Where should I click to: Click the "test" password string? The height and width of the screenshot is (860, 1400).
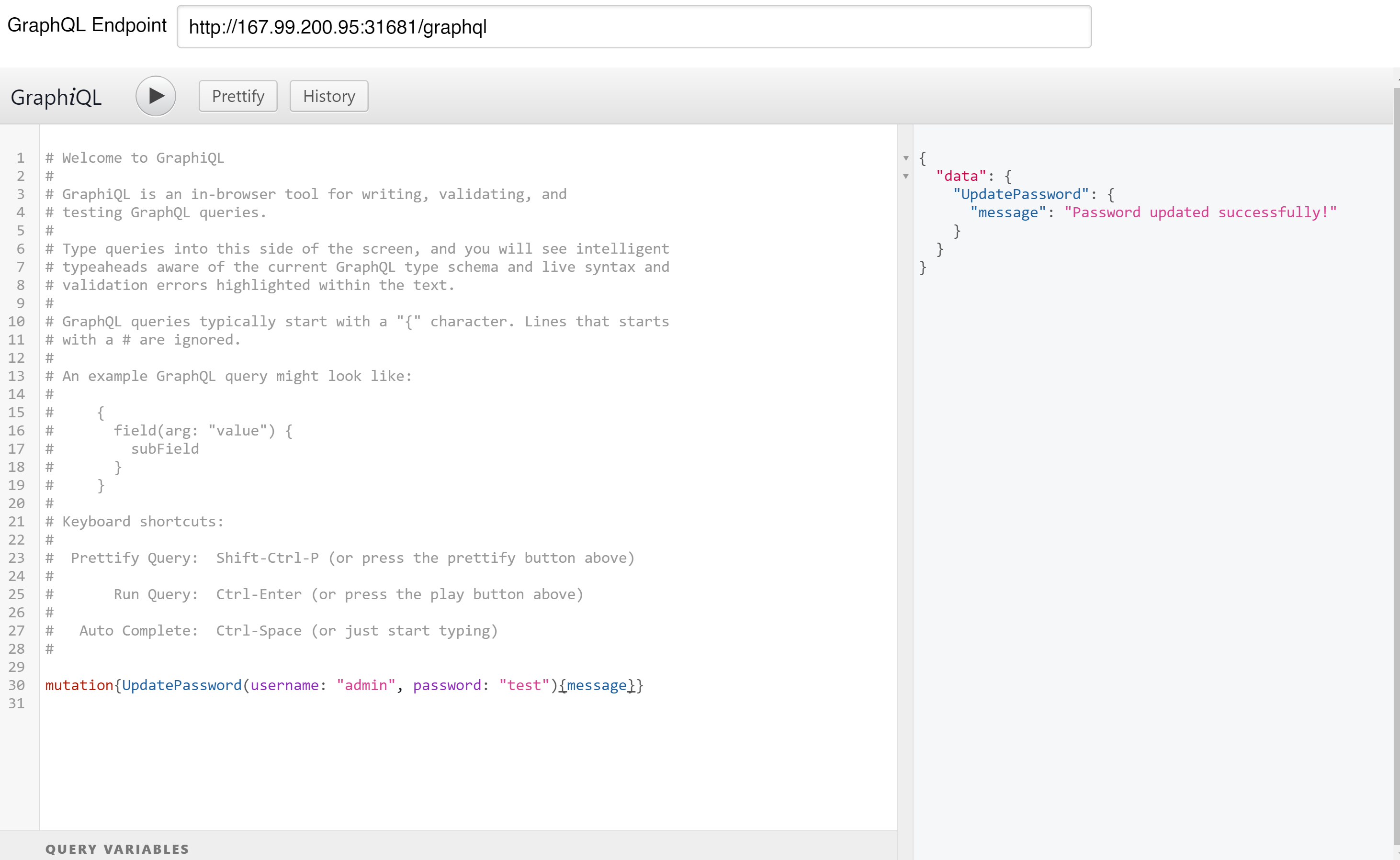[524, 685]
